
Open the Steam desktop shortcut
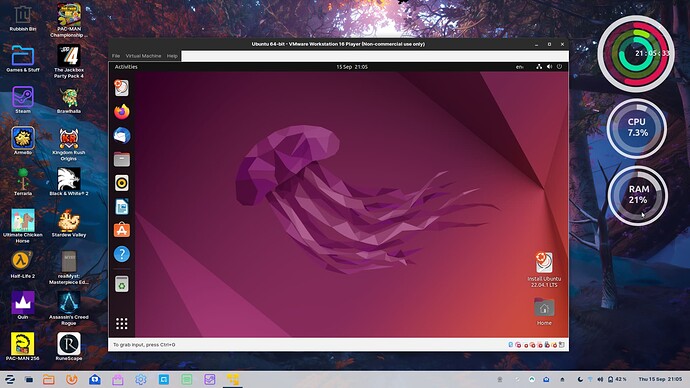(x=23, y=100)
